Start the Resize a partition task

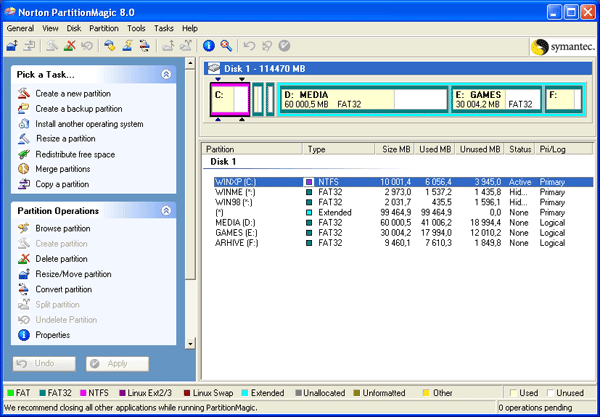tap(57, 138)
